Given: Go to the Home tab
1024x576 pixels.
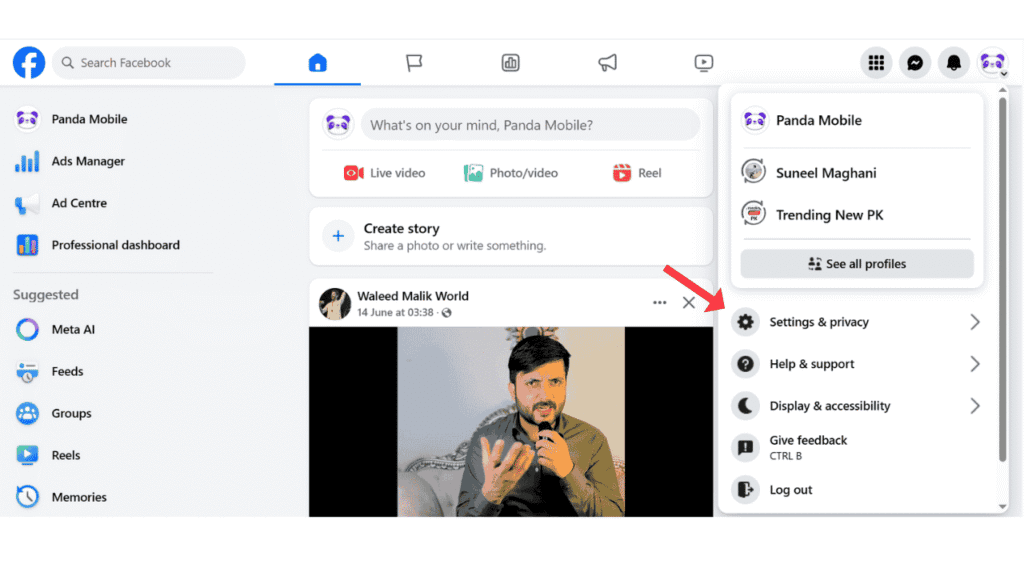Looking at the screenshot, I should [x=317, y=63].
